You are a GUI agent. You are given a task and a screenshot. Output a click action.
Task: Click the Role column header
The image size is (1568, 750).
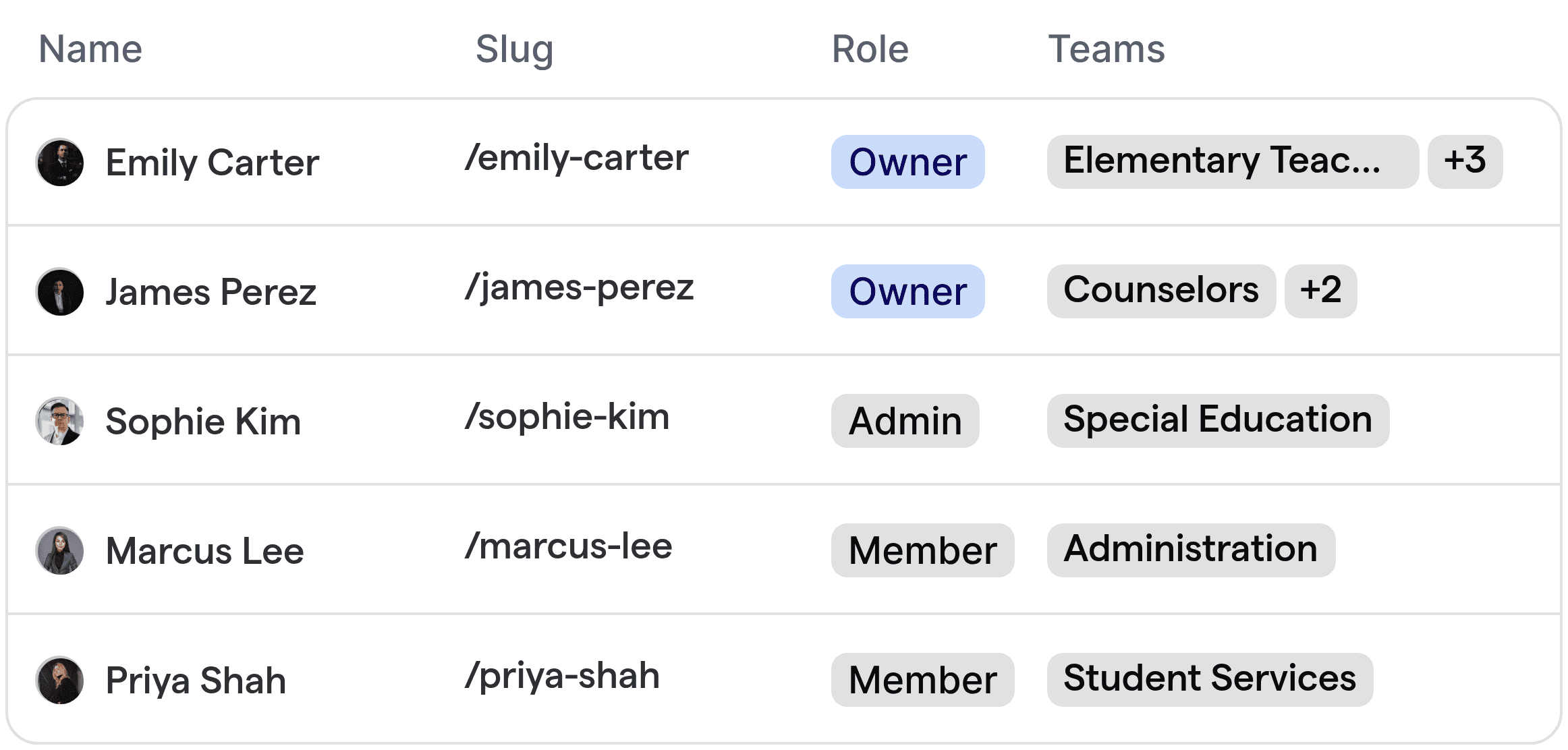(870, 49)
